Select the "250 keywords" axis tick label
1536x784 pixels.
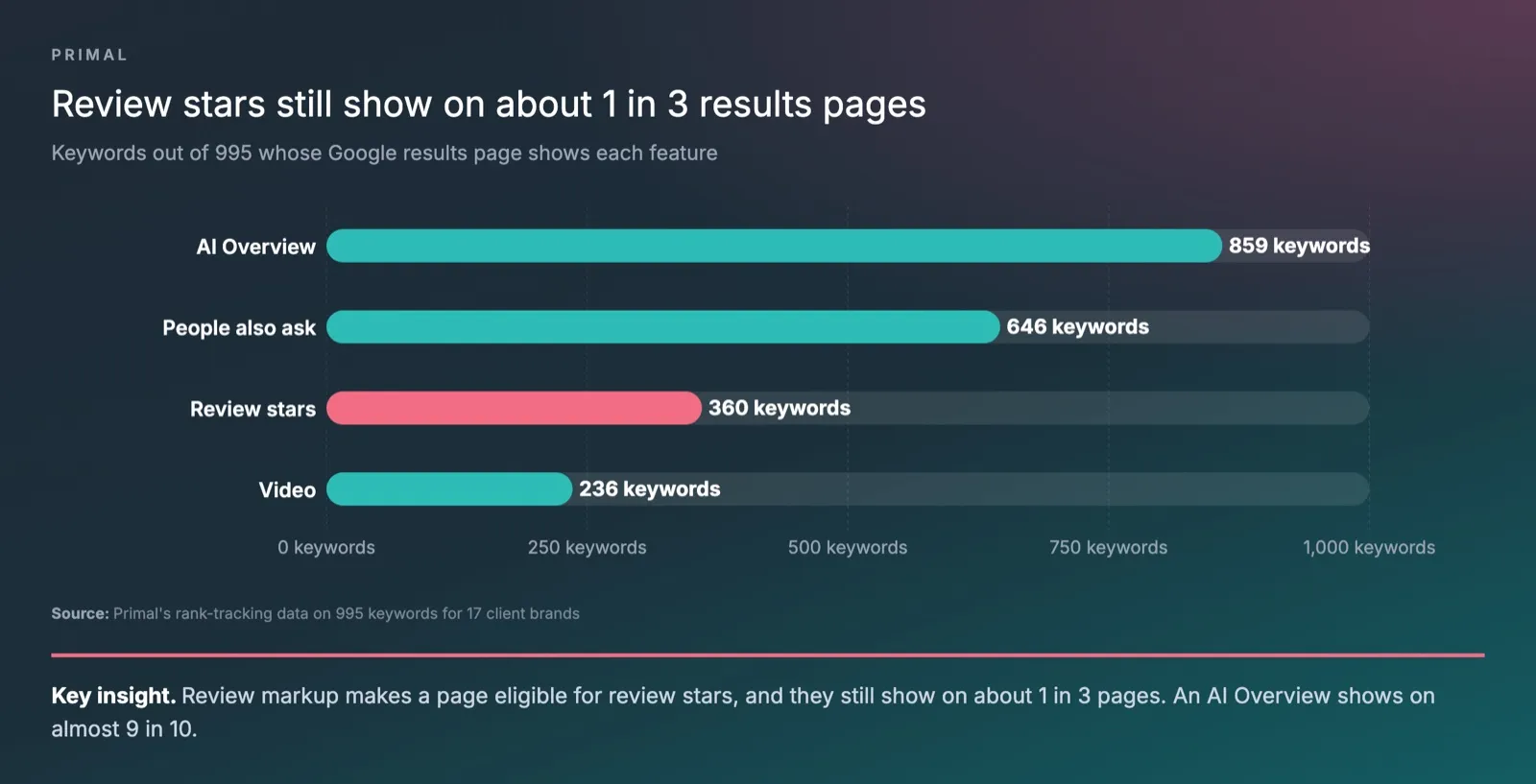(x=587, y=547)
